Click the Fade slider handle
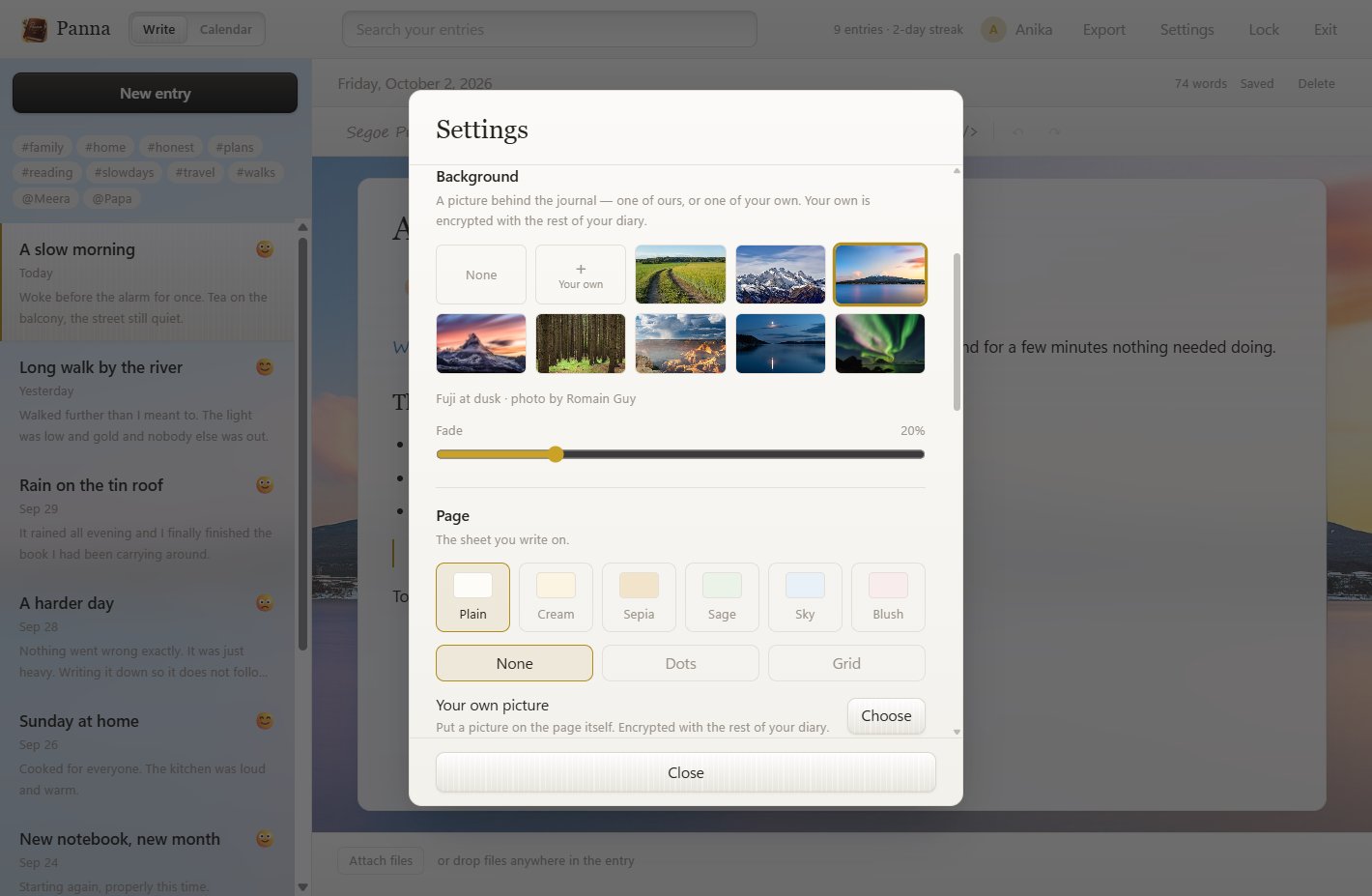1372x896 pixels. [x=556, y=454]
